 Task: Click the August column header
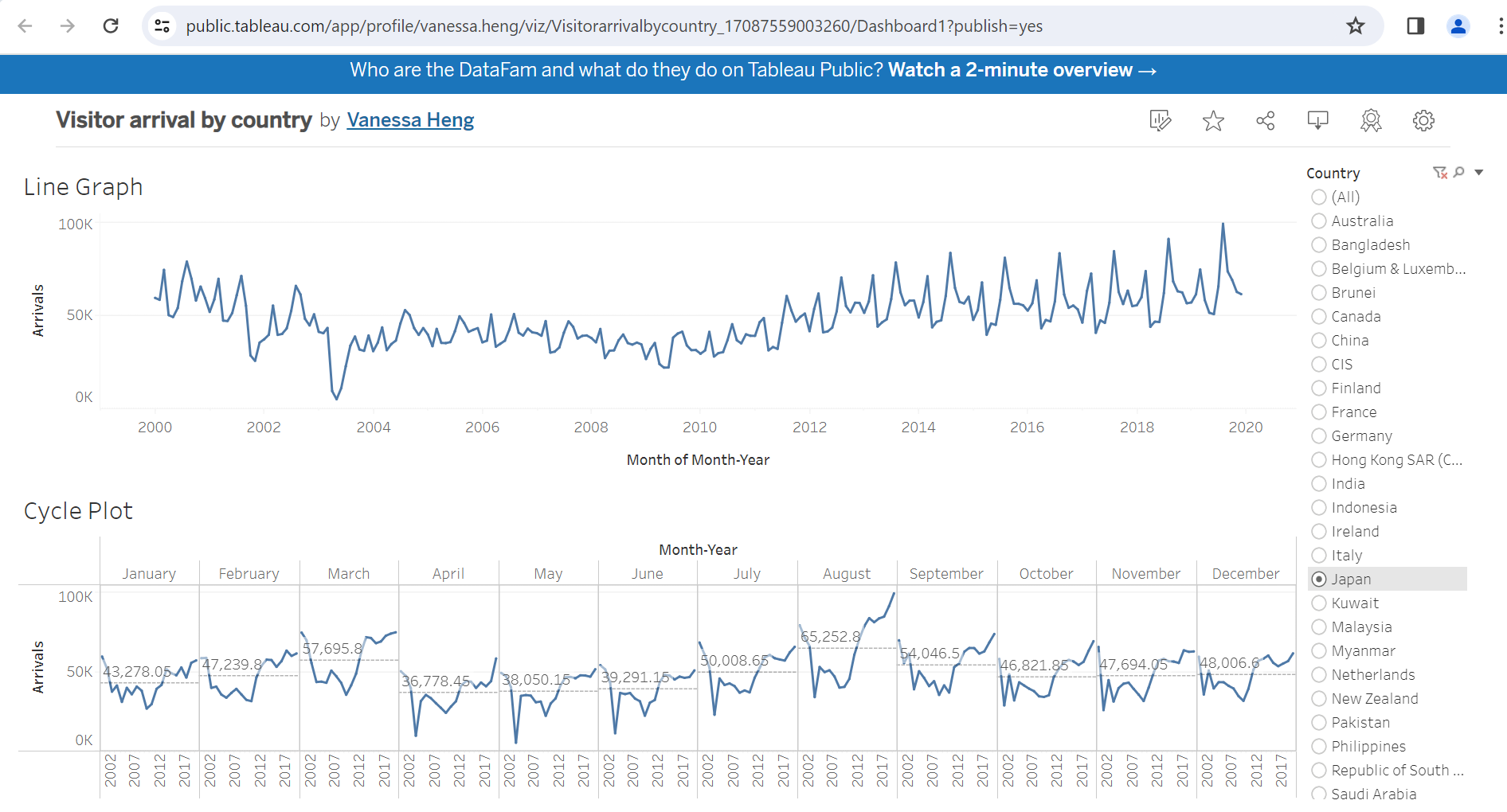(846, 574)
